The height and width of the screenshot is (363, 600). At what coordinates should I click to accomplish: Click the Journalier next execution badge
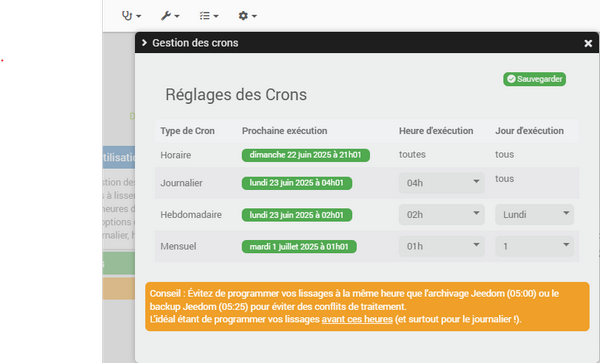(297, 183)
